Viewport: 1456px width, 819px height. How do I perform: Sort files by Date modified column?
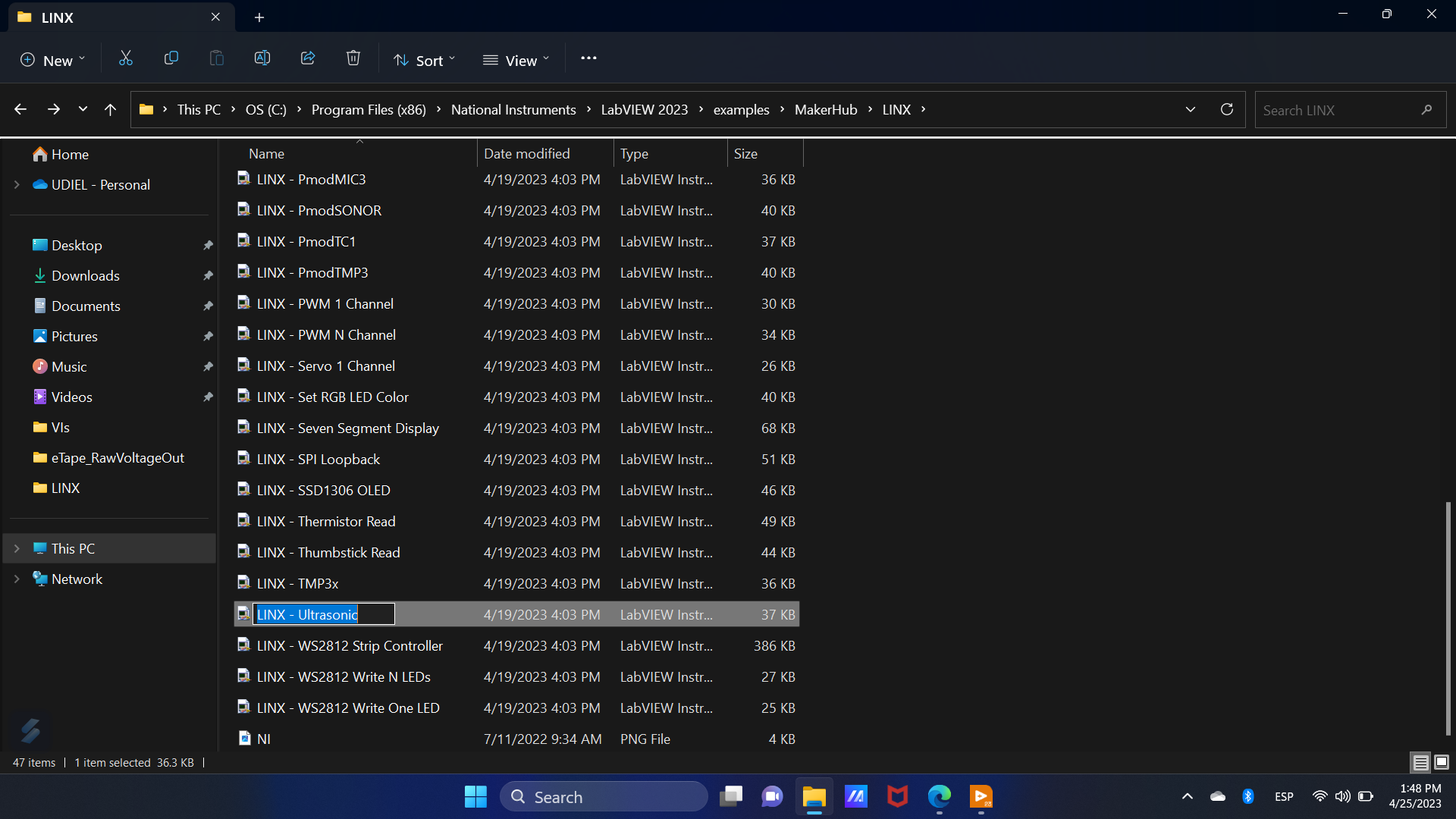point(526,153)
